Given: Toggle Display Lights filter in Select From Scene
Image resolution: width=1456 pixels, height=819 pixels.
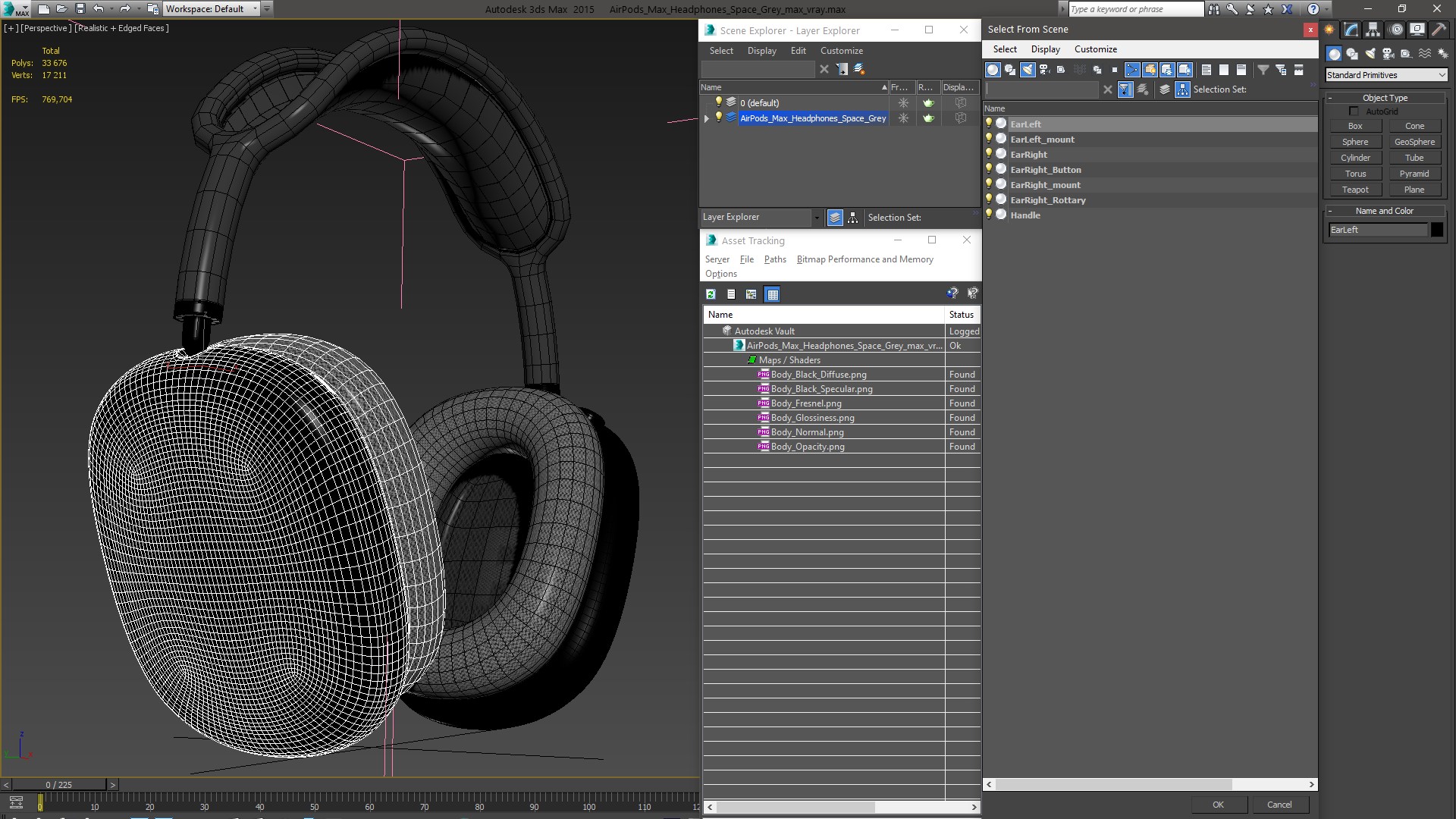Looking at the screenshot, I should 1028,70.
